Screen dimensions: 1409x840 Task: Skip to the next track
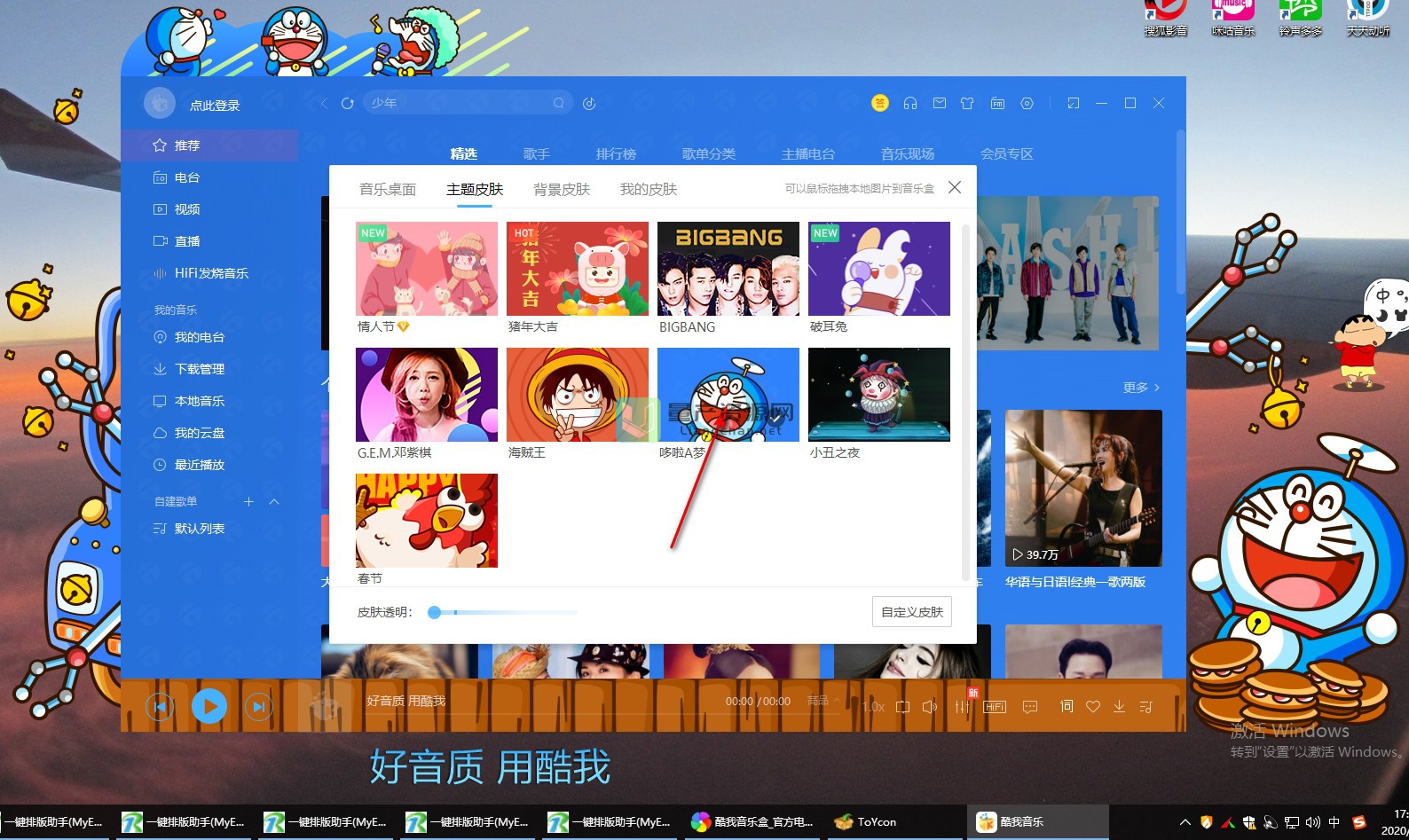point(258,707)
